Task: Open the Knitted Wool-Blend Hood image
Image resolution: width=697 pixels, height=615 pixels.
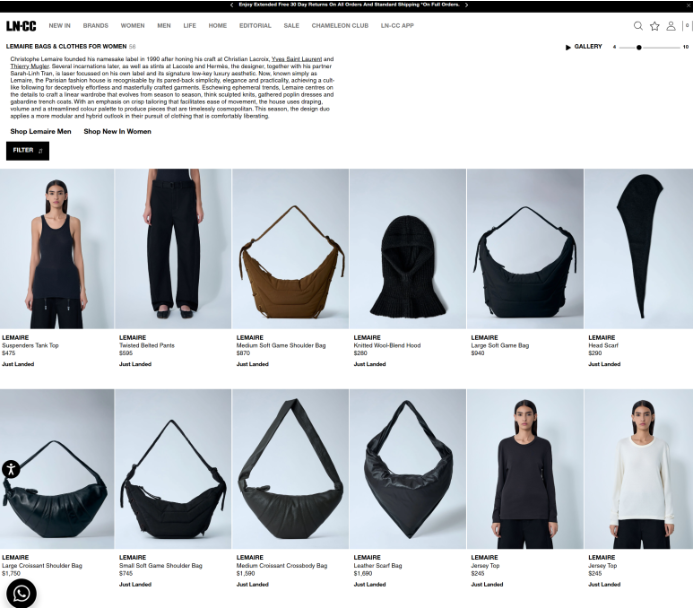Action: 408,249
